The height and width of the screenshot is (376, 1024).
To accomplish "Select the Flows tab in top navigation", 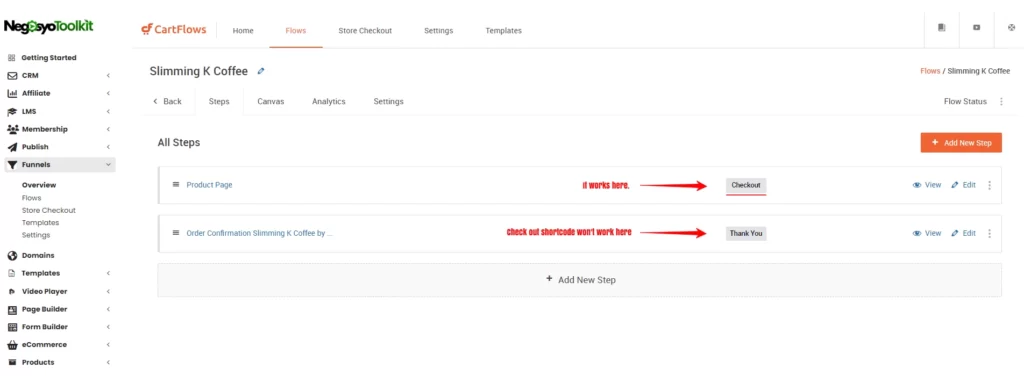I will [296, 31].
